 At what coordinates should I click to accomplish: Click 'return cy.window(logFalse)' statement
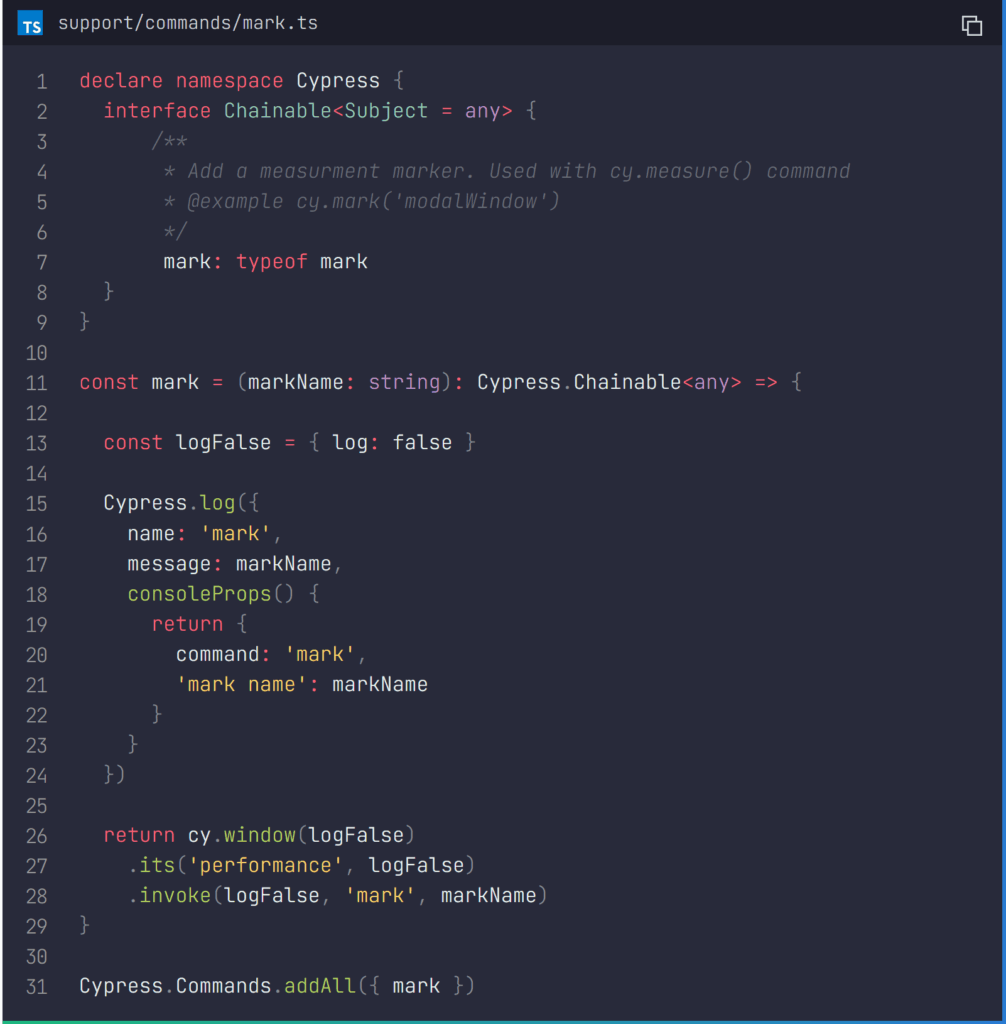click(x=259, y=835)
